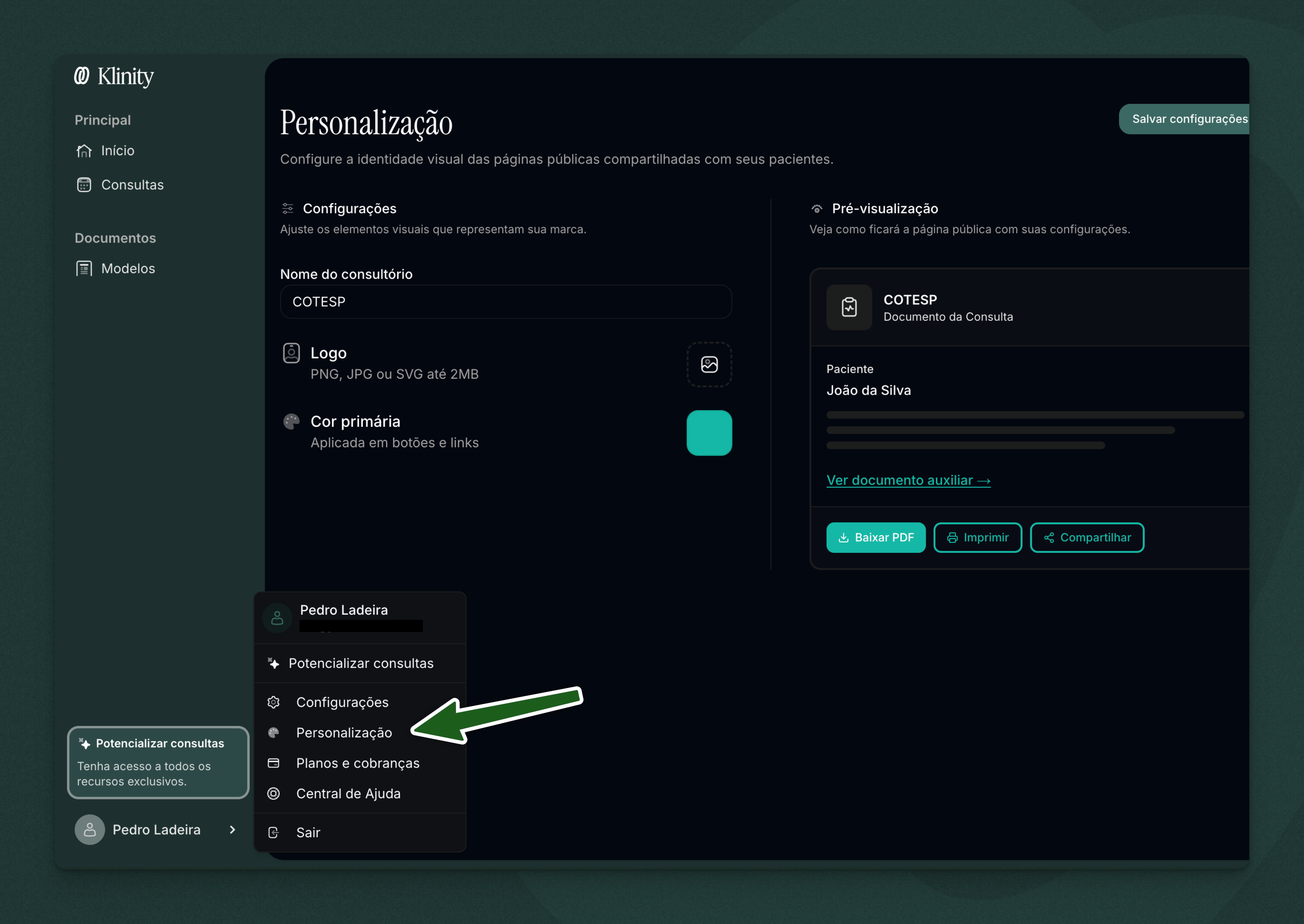1304x924 pixels.
Task: Click the image upload icon for Logo
Action: [x=709, y=365]
